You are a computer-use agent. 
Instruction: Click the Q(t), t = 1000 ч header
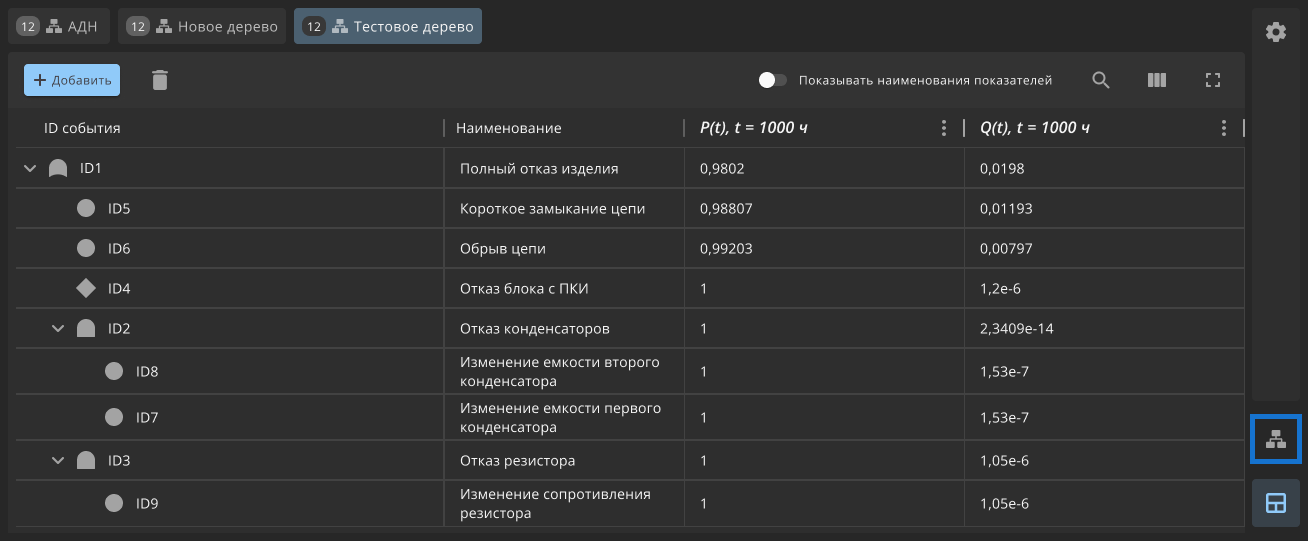click(x=1035, y=128)
